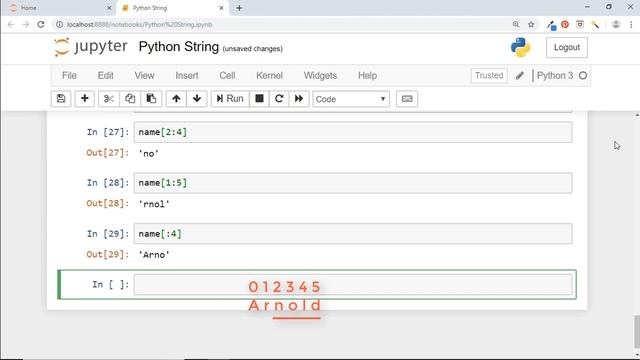Rename notebook title Python String

pyautogui.click(x=179, y=47)
